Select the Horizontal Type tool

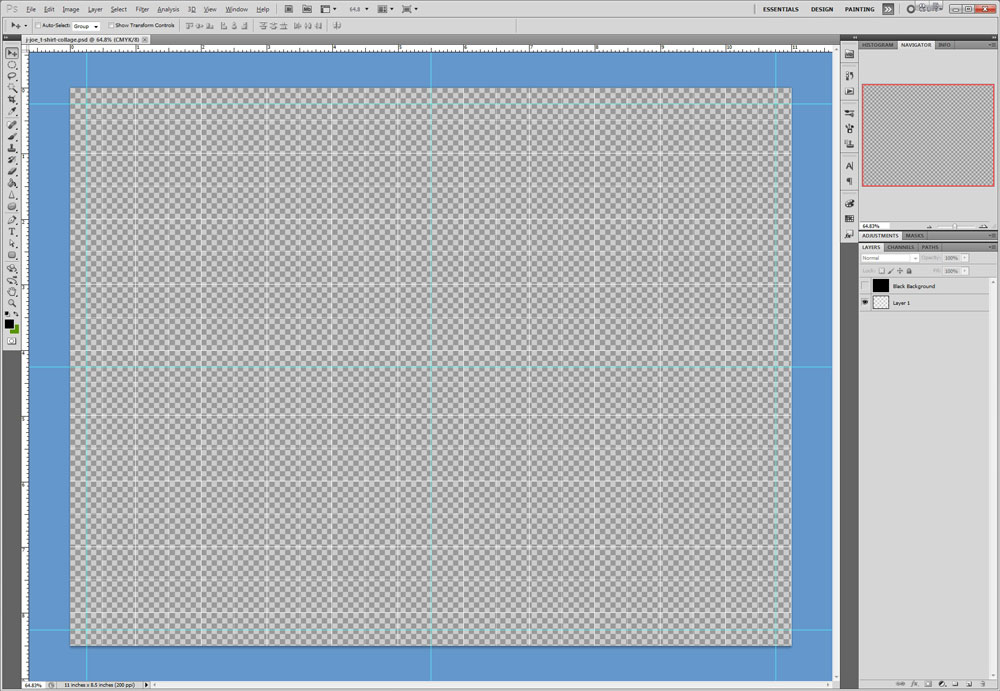pos(12,231)
